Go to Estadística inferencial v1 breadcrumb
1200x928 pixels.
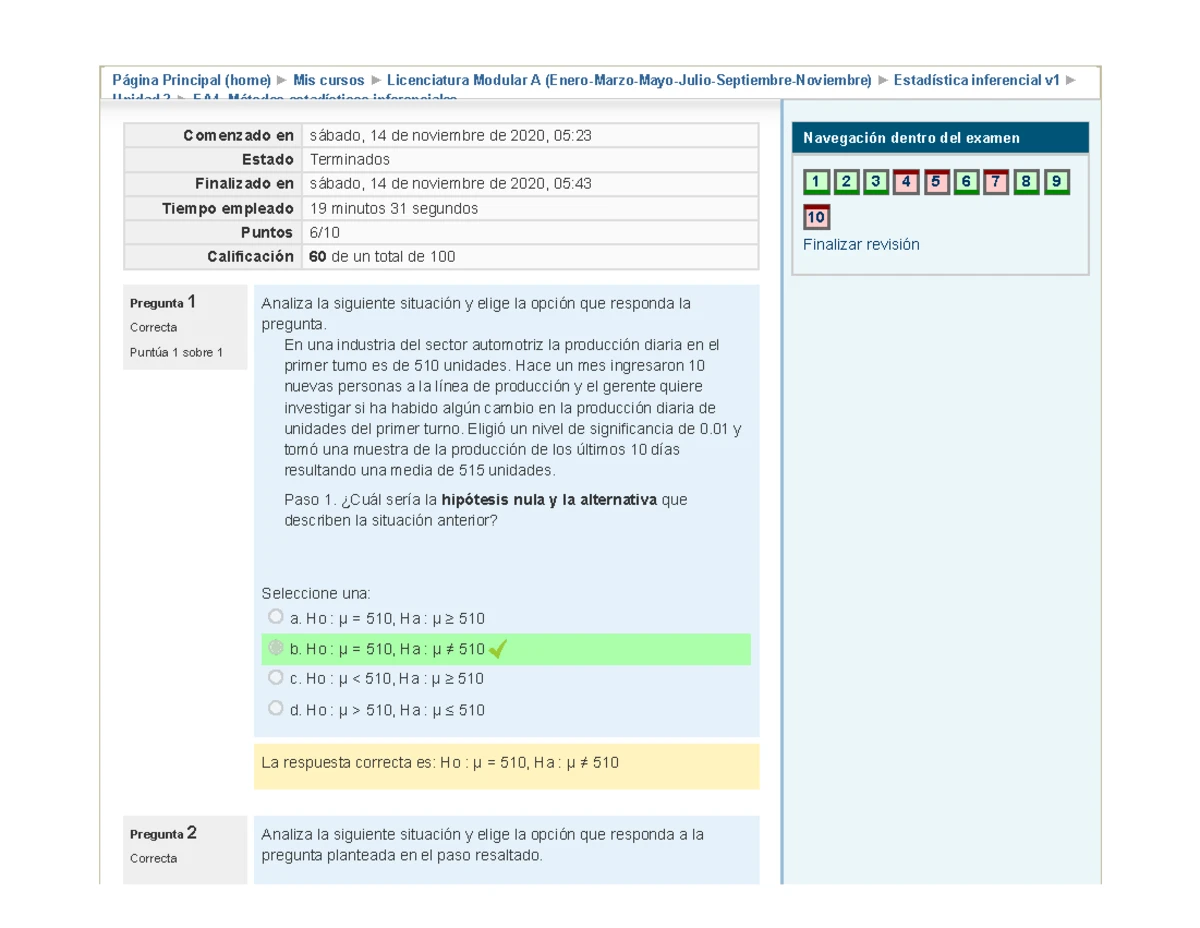(x=976, y=80)
